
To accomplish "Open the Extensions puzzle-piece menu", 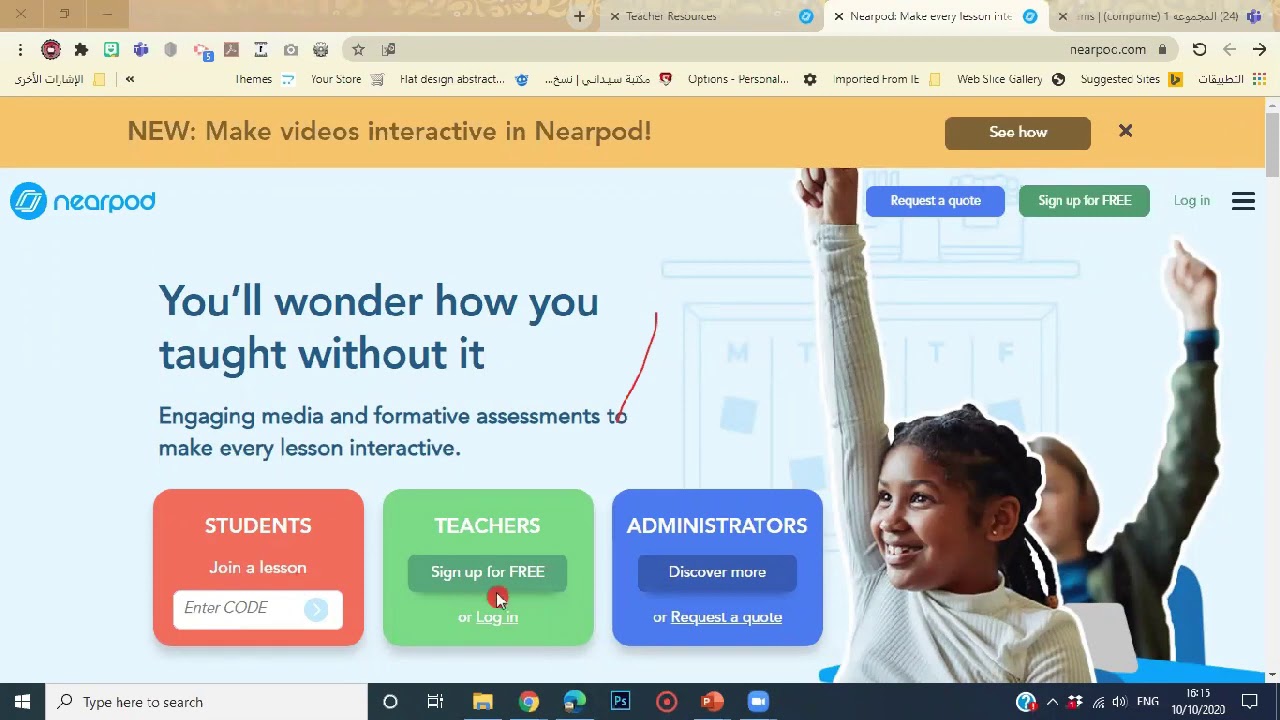I will point(81,49).
